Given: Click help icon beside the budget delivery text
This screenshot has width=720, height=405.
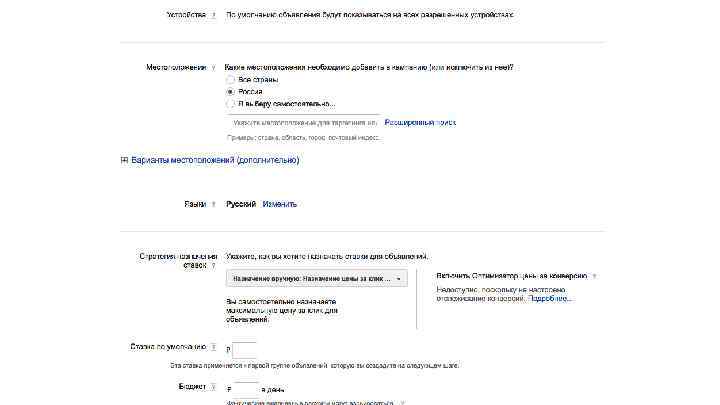Looking at the screenshot, I should 403,403.
